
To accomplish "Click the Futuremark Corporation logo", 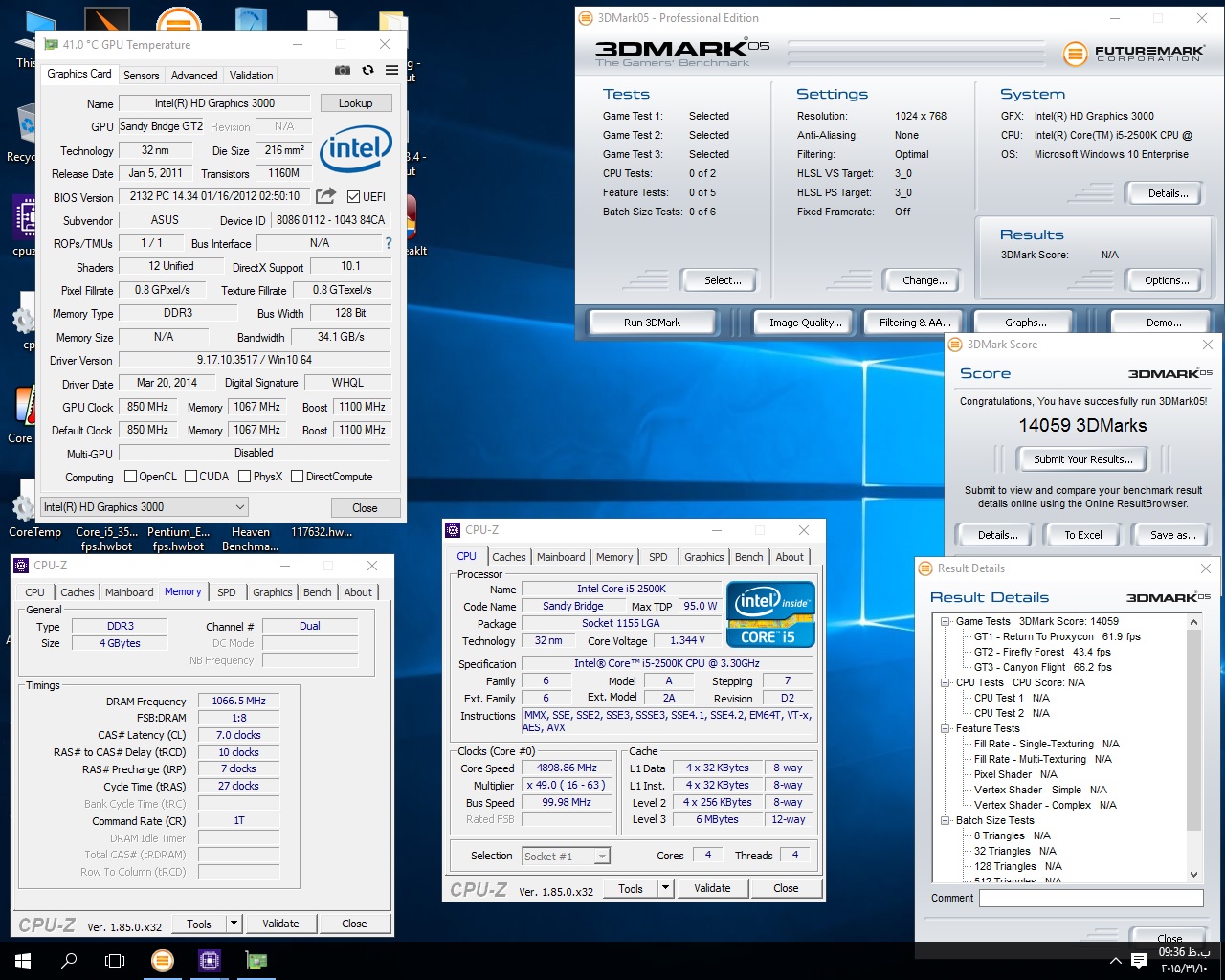I will point(1132,53).
